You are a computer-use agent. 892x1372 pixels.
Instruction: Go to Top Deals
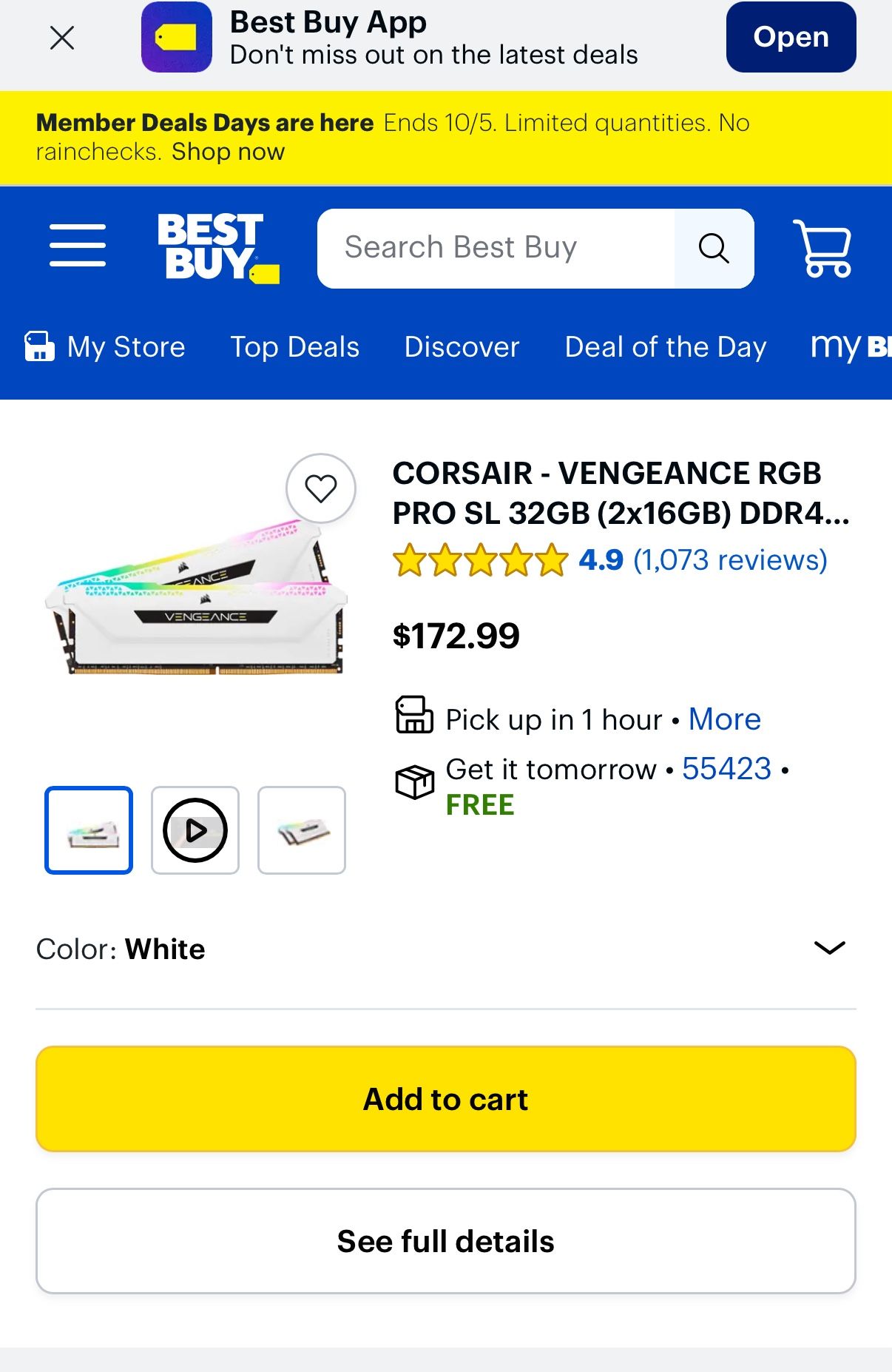tap(294, 347)
